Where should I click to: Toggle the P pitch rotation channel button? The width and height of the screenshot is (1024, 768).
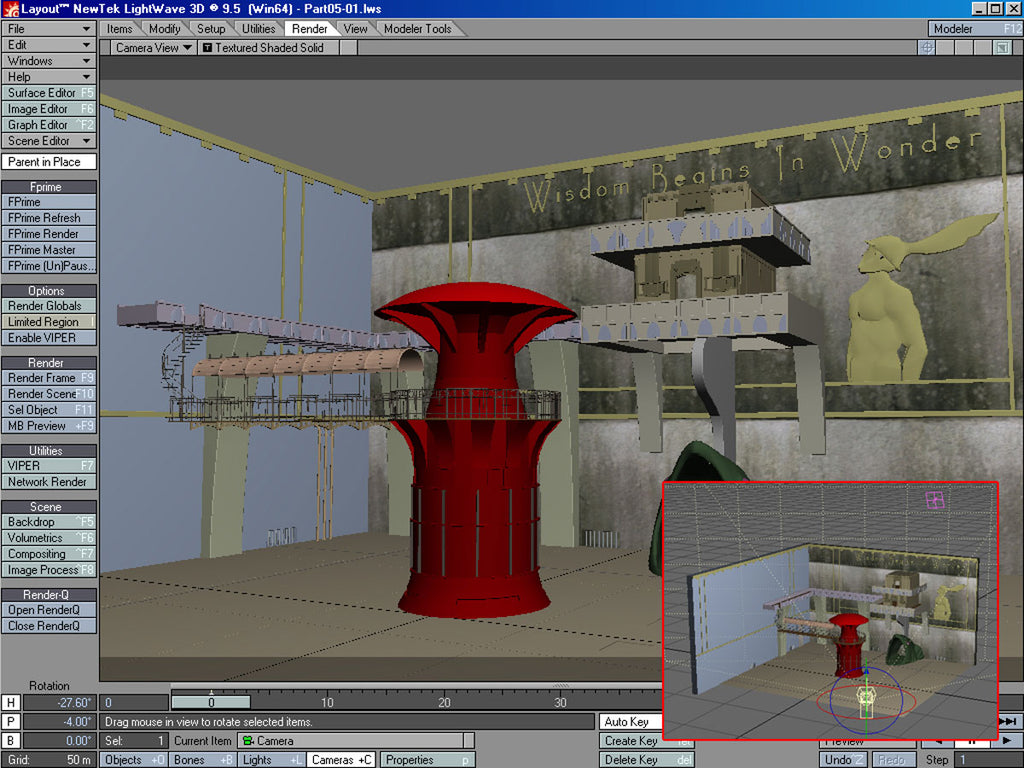click(10, 722)
